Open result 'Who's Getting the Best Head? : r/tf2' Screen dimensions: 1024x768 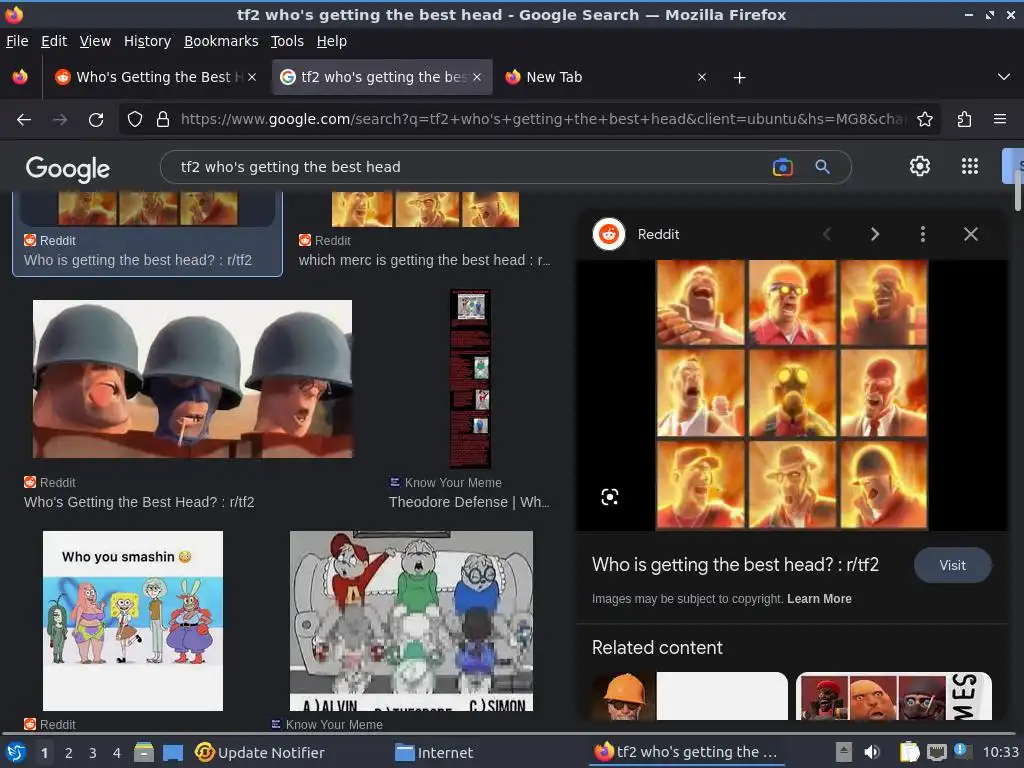pos(139,502)
